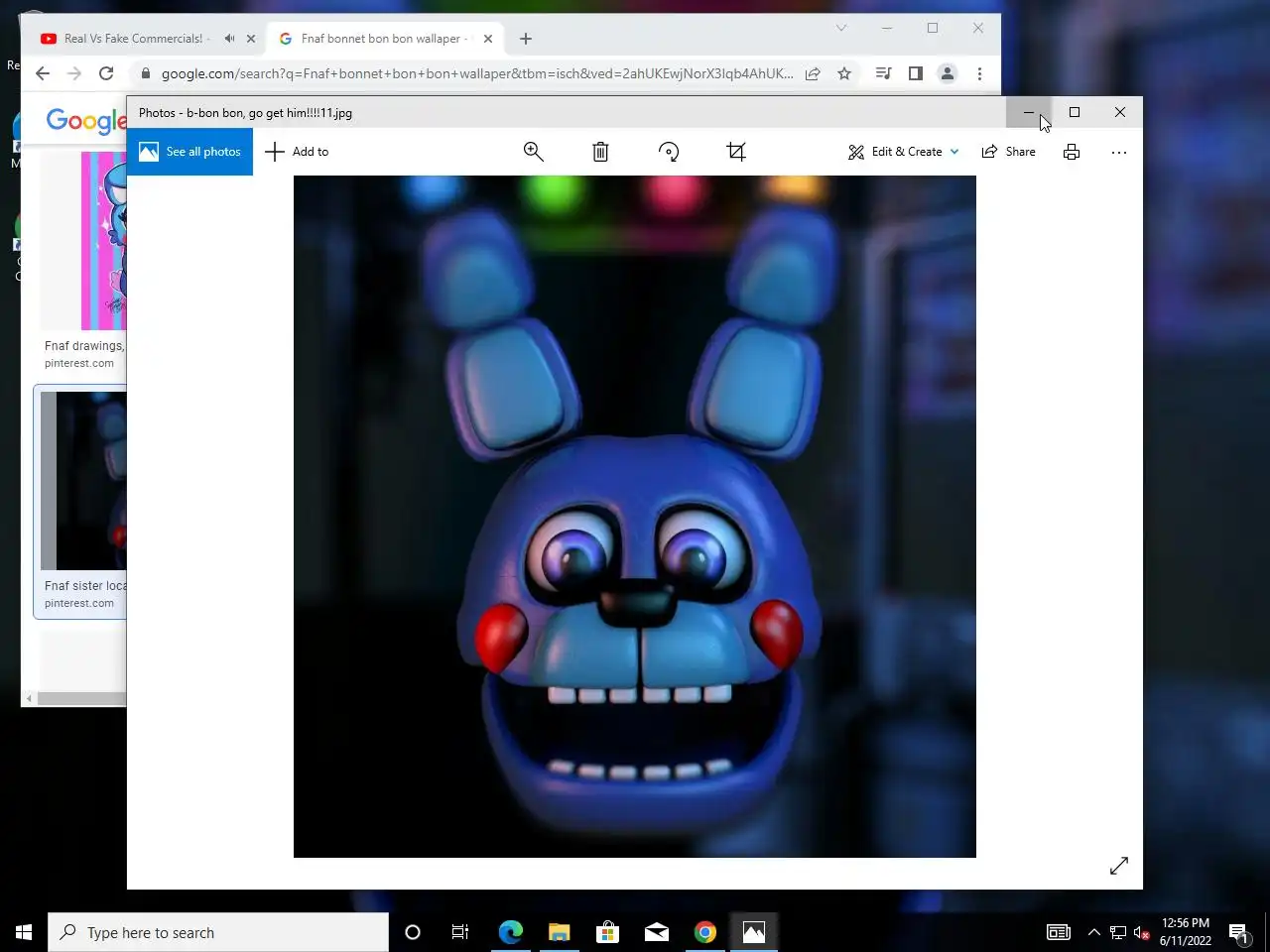Go forward in Chrome

point(74,73)
